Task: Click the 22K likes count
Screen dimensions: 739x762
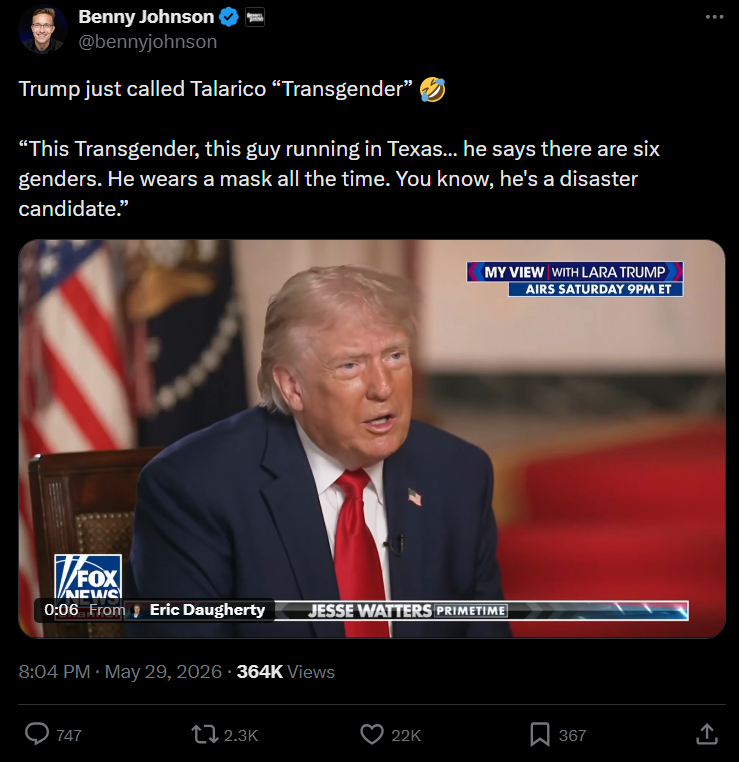Action: (406, 735)
